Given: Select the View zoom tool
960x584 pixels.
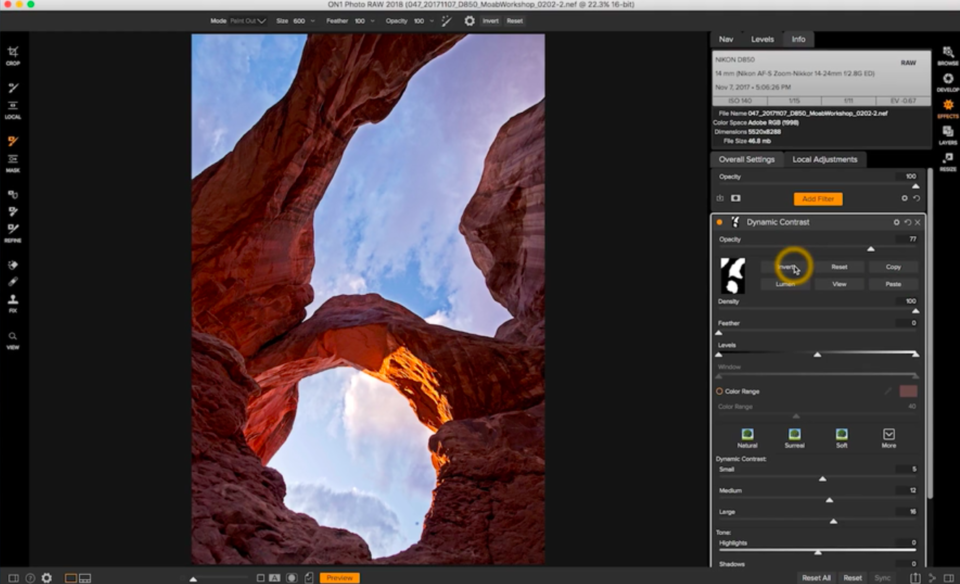Looking at the screenshot, I should 13,336.
